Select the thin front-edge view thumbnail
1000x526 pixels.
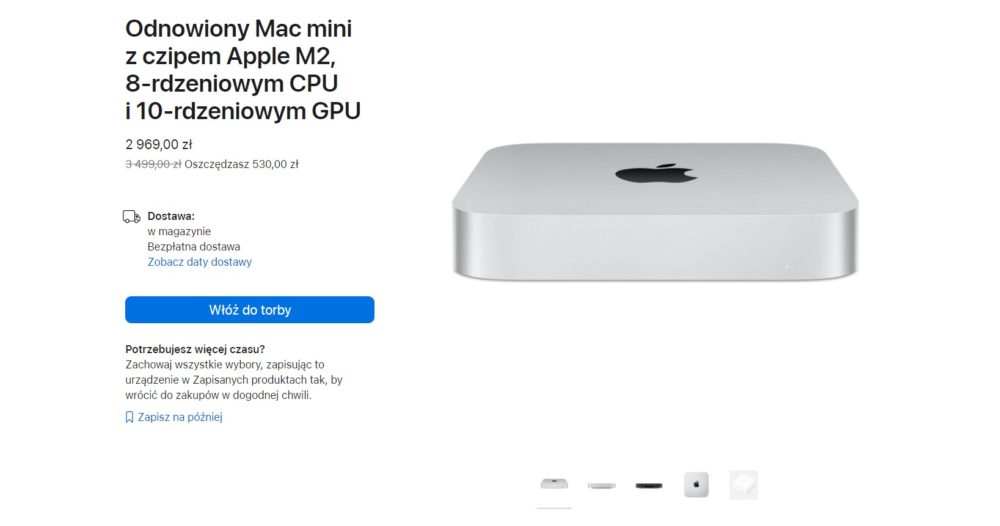pyautogui.click(x=601, y=486)
